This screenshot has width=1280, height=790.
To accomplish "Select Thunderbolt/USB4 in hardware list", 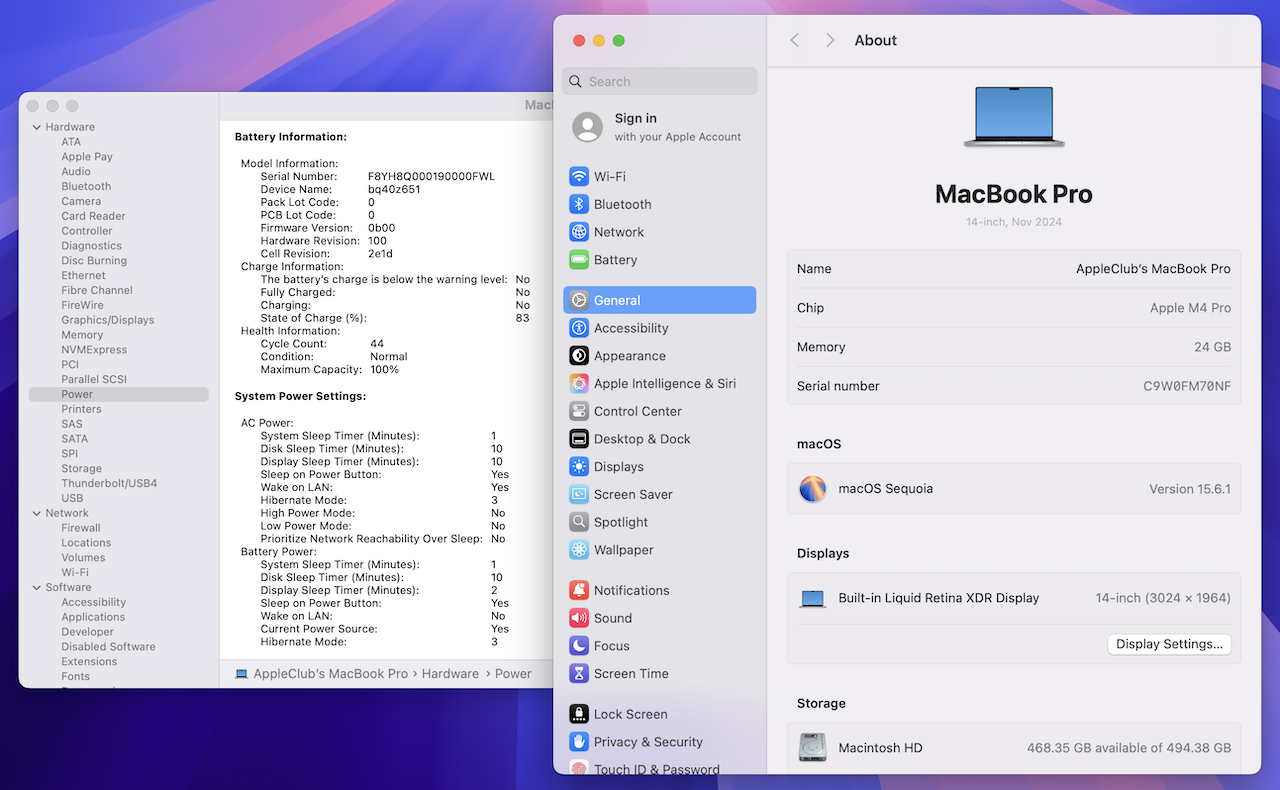I will [x=109, y=483].
